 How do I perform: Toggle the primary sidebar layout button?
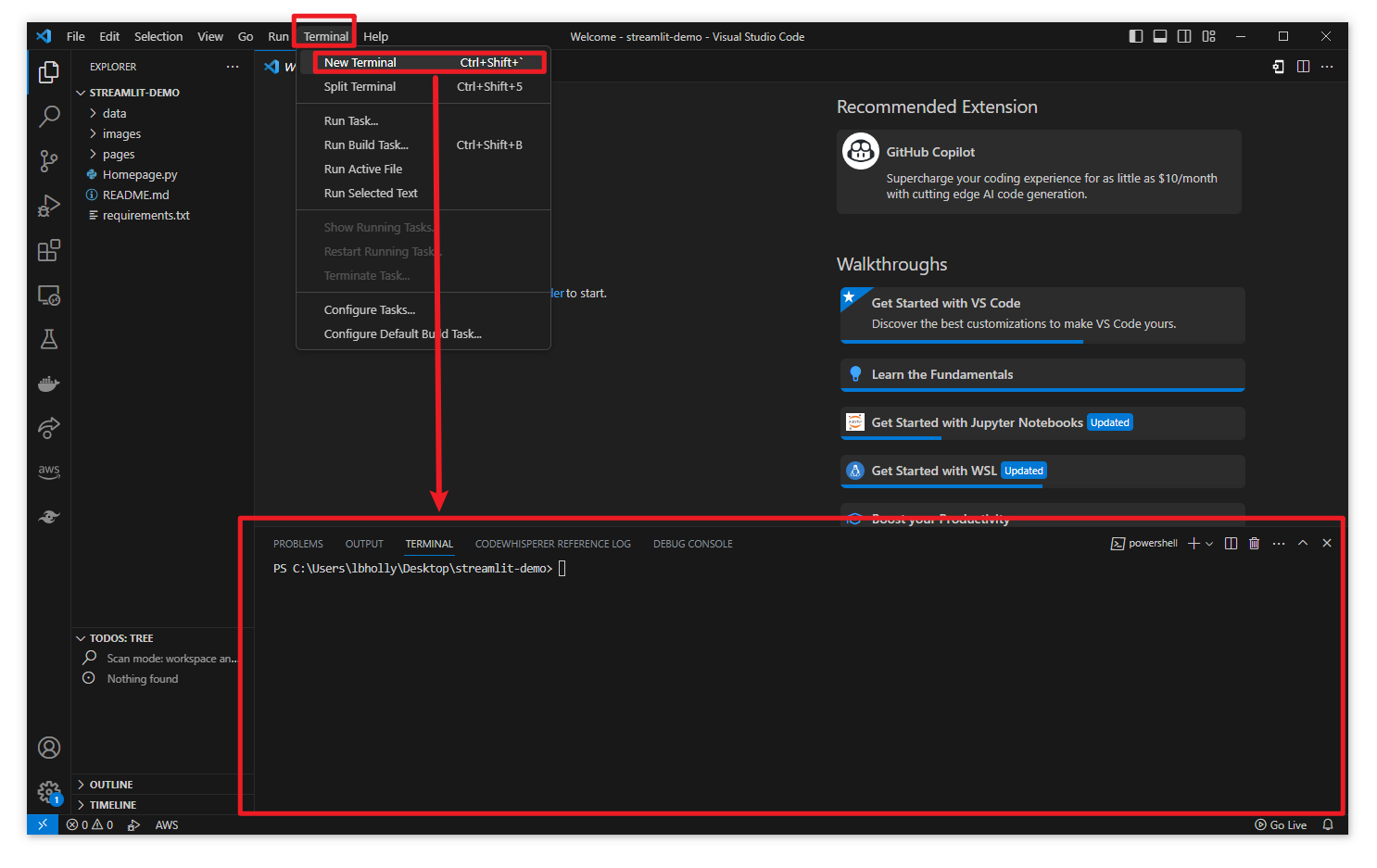(x=1136, y=36)
